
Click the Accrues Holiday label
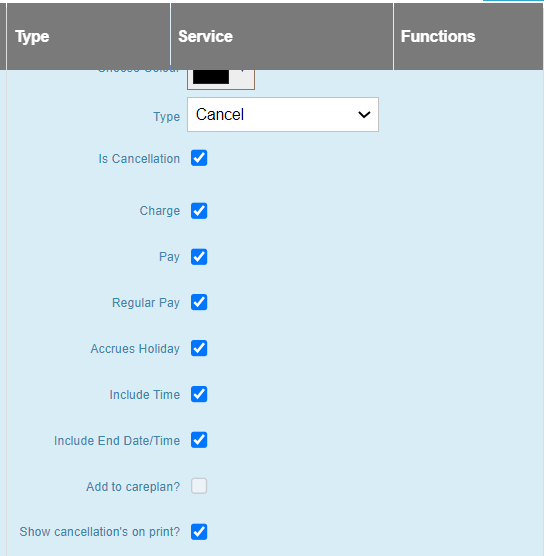(135, 349)
